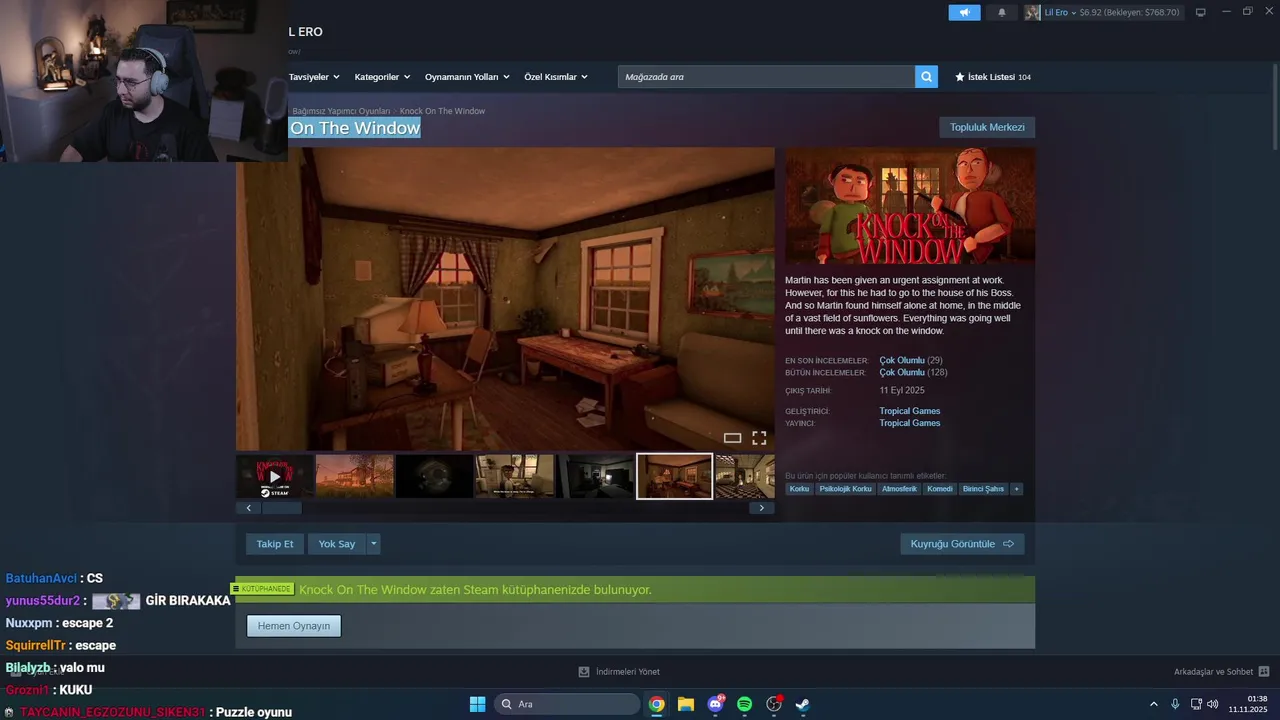This screenshot has height=720, width=1280.
Task: Expand the Özel Kısımlar menu
Action: [x=556, y=77]
